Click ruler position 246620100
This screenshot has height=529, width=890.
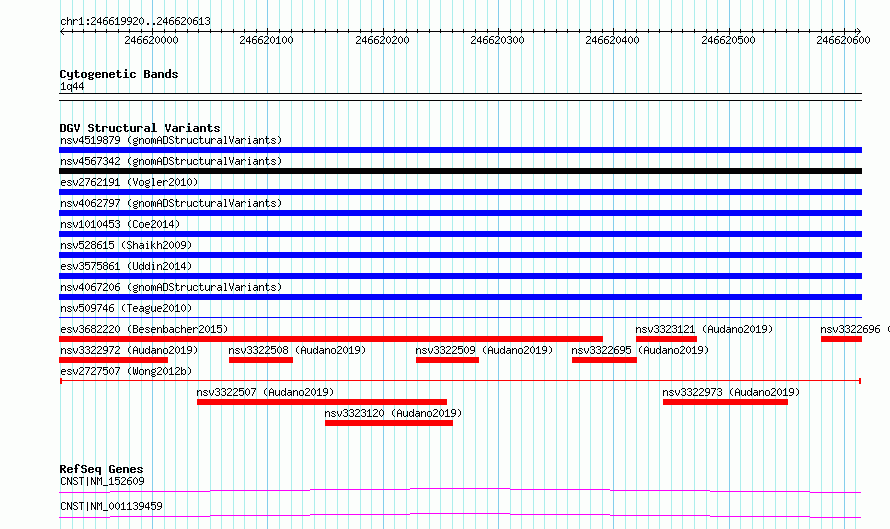click(266, 40)
